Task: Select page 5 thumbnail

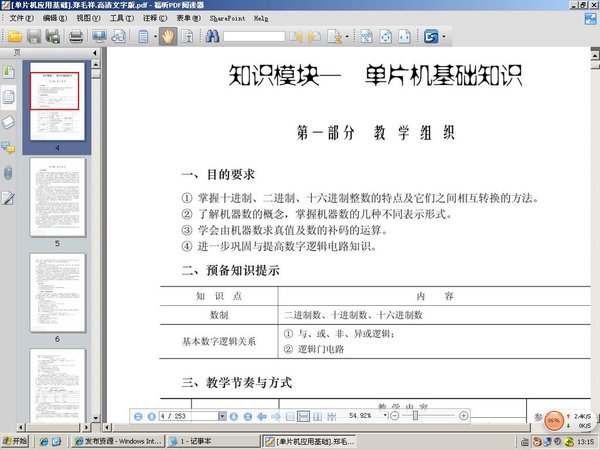Action: (x=57, y=197)
